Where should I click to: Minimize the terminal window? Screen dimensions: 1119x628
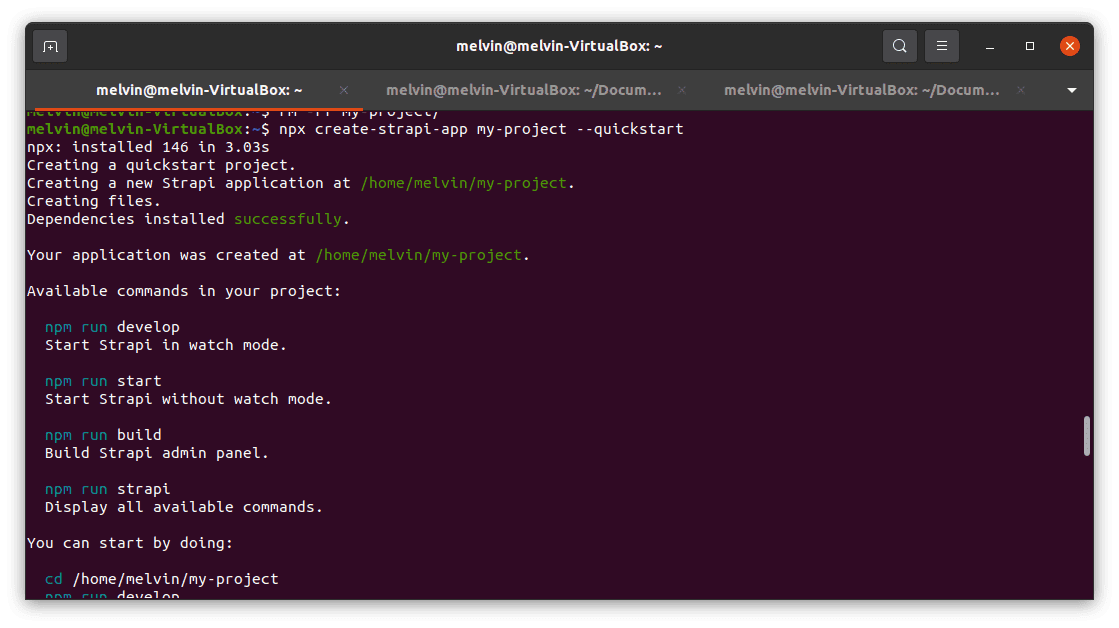990,46
